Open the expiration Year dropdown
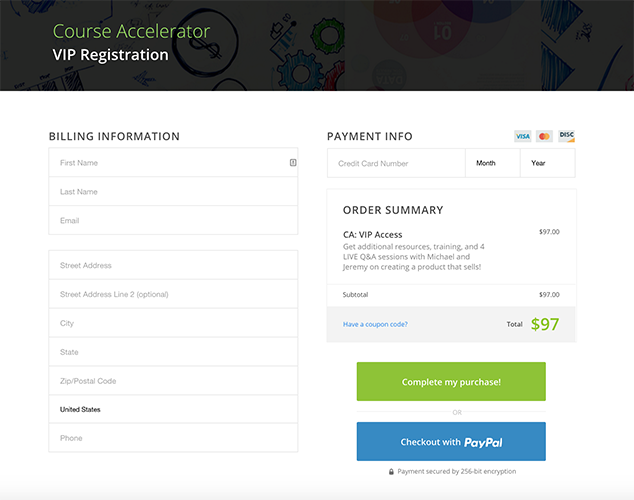634x500 pixels. pyautogui.click(x=547, y=163)
